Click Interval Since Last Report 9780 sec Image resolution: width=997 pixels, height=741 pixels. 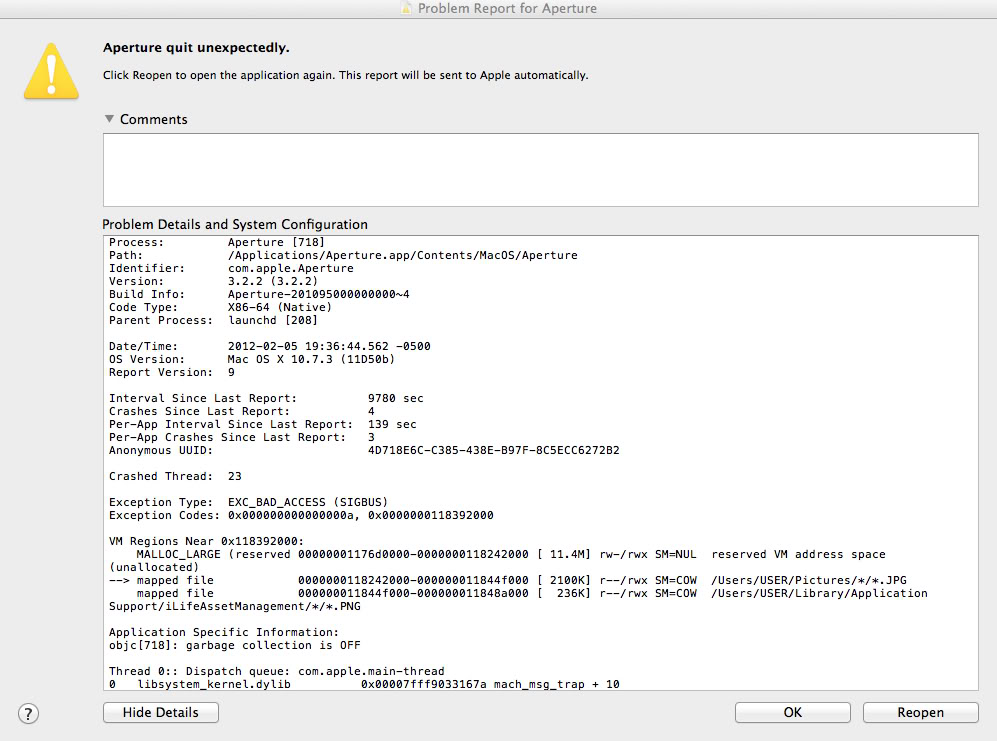tap(266, 398)
